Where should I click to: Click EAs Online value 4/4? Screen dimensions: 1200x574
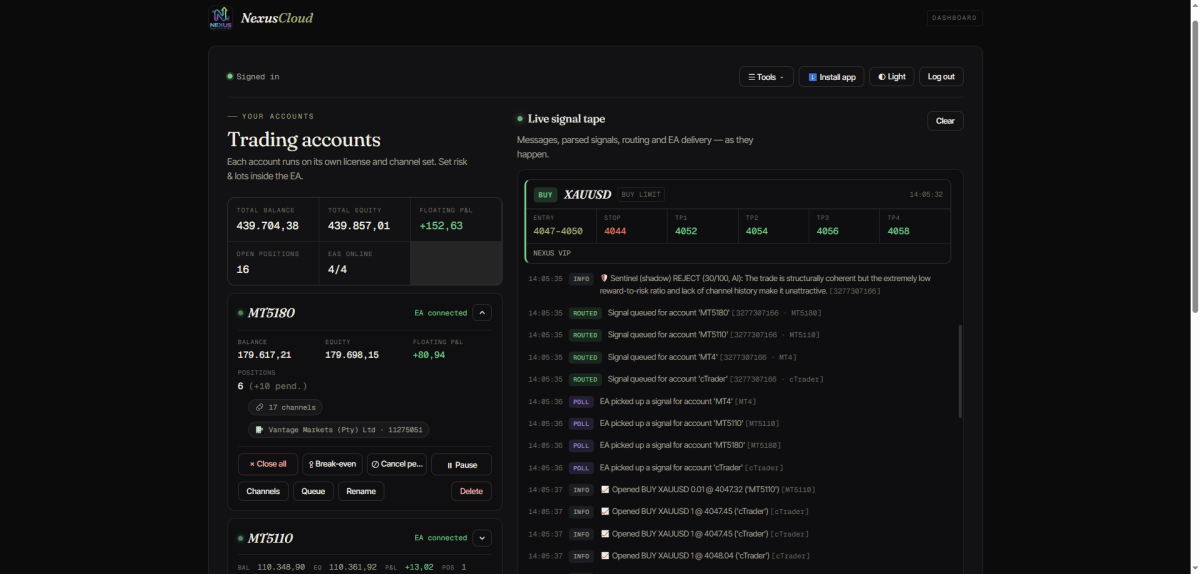click(338, 270)
